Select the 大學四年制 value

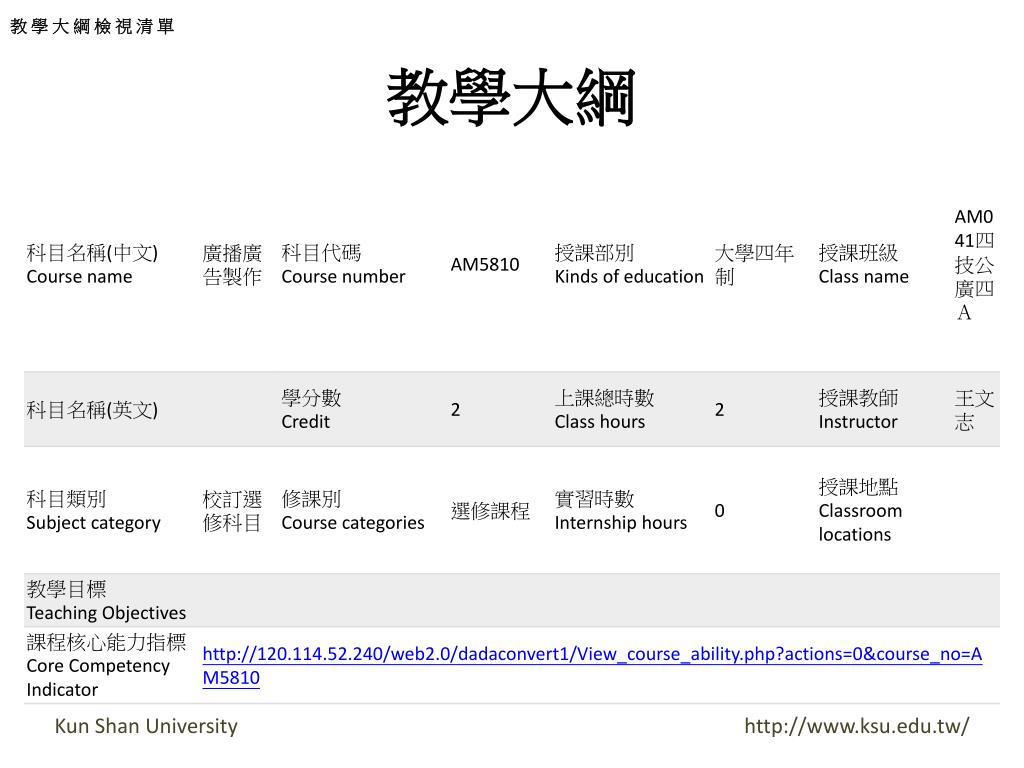coord(754,264)
